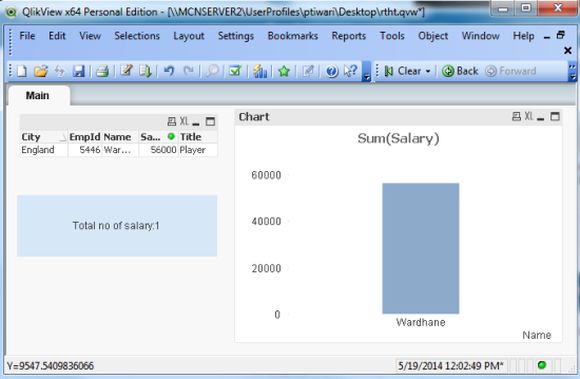The width and height of the screenshot is (580, 379).
Task: Click the QlikView application logo icon
Action: 11,12
